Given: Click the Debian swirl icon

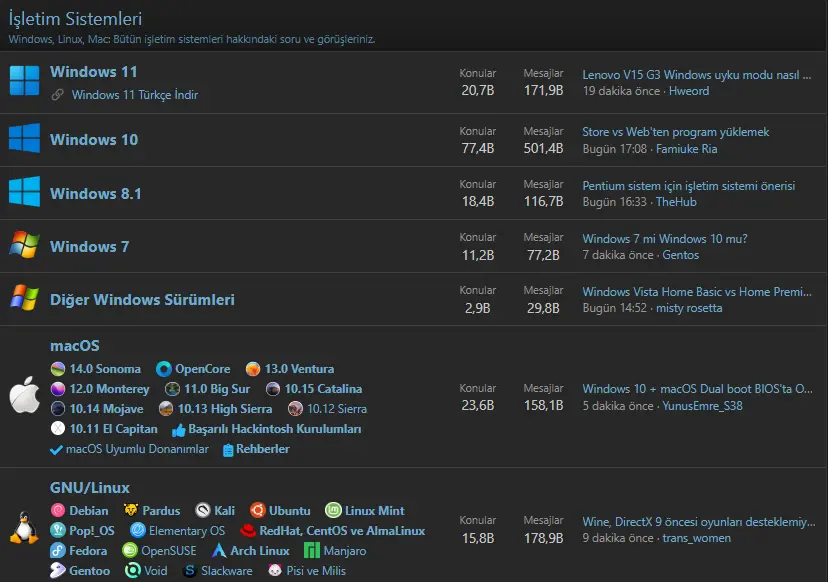Looking at the screenshot, I should [x=58, y=510].
